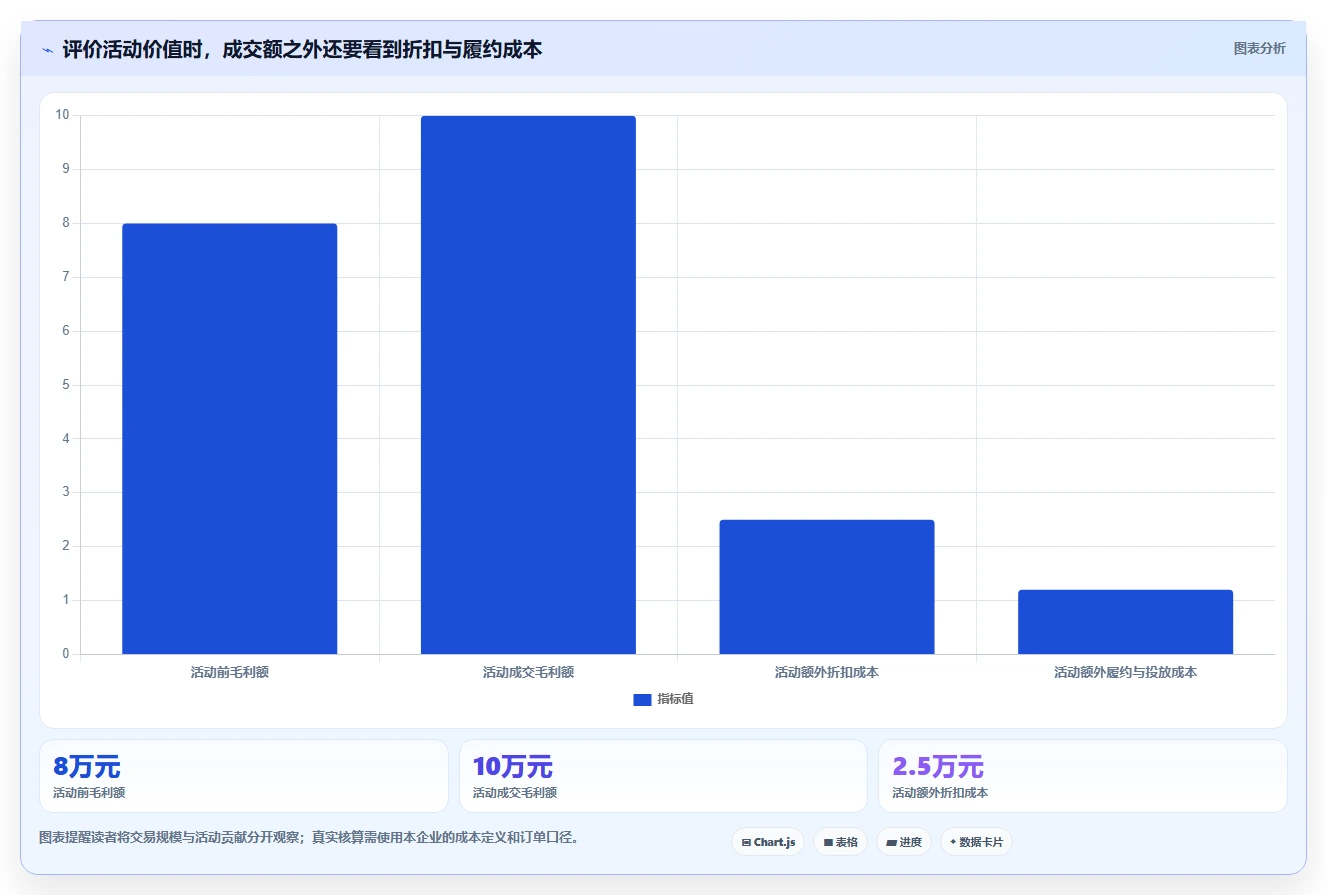Click the 图表分析 label in the header

click(1259, 48)
